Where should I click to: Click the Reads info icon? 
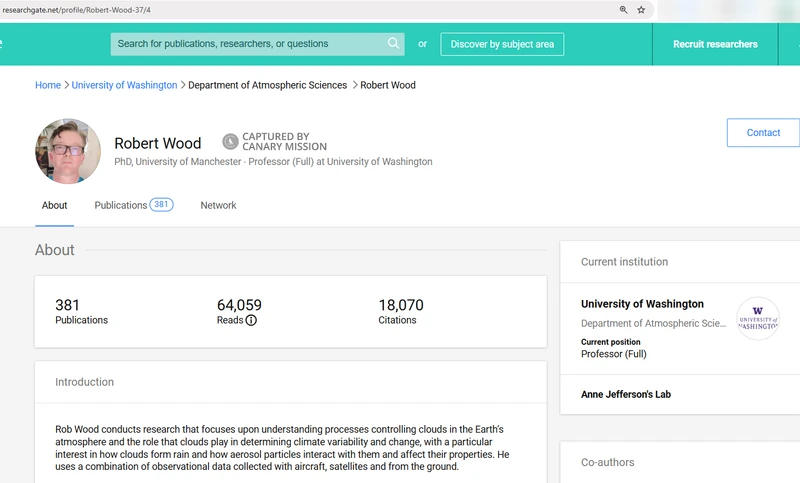pyautogui.click(x=251, y=320)
